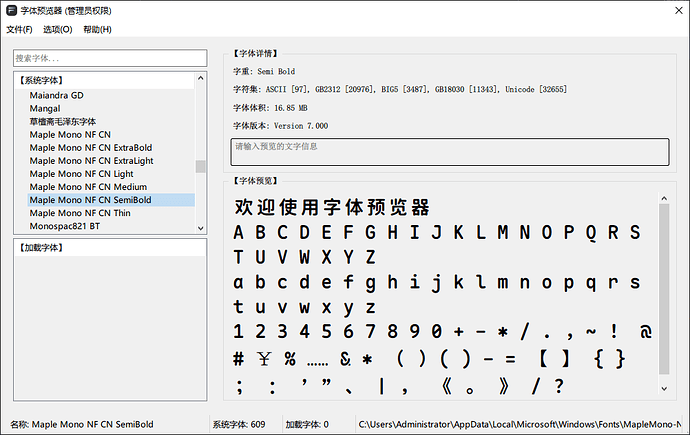The image size is (690, 435).
Task: Click the font preview pane scrollbar
Action: tap(664, 290)
